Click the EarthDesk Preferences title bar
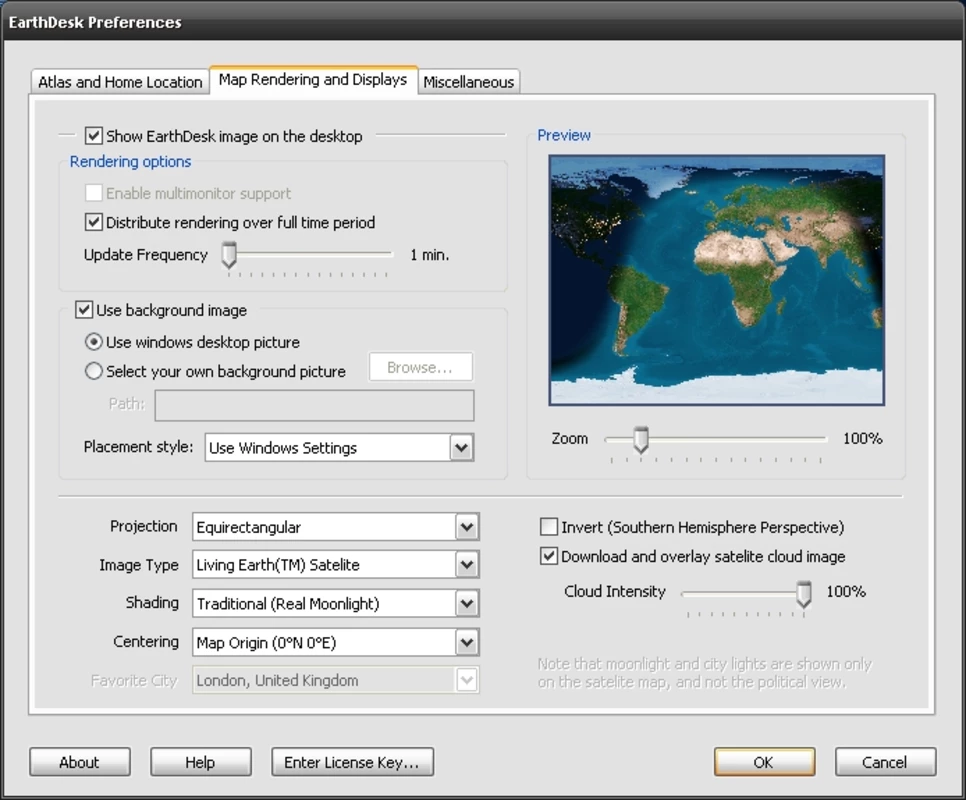Screen dimensions: 966x800 pyautogui.click(x=483, y=22)
